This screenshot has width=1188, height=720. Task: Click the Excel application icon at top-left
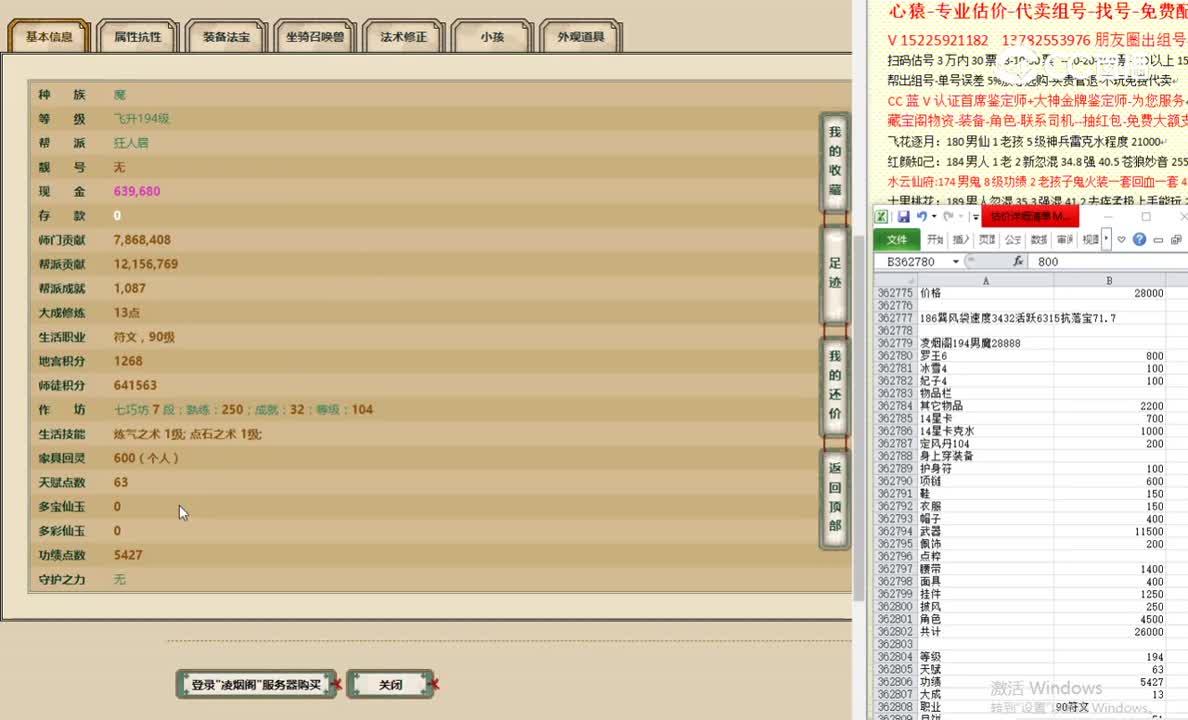pos(883,216)
